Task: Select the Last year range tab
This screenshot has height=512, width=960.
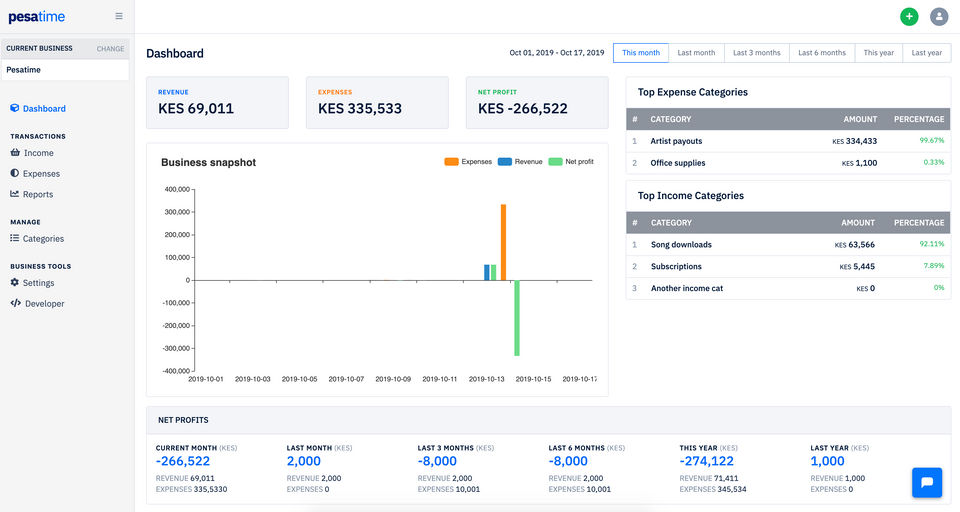Action: [x=926, y=53]
